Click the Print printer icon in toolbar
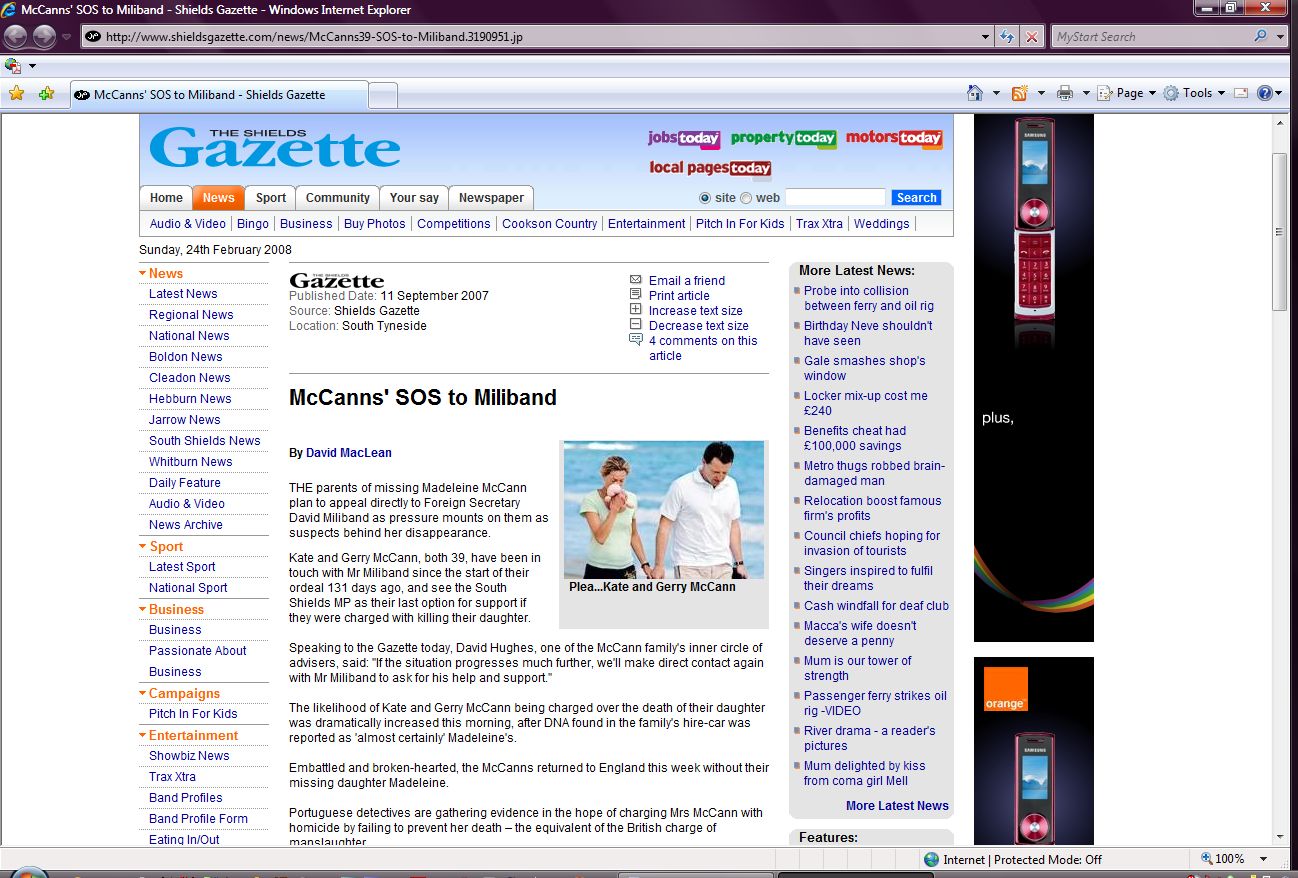Viewport: 1298px width, 878px height. 1065,93
